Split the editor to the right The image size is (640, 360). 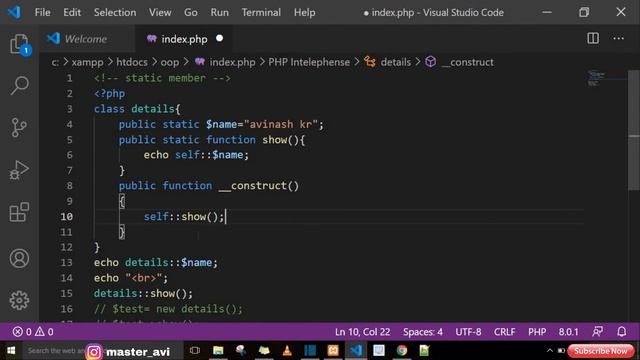[x=593, y=38]
